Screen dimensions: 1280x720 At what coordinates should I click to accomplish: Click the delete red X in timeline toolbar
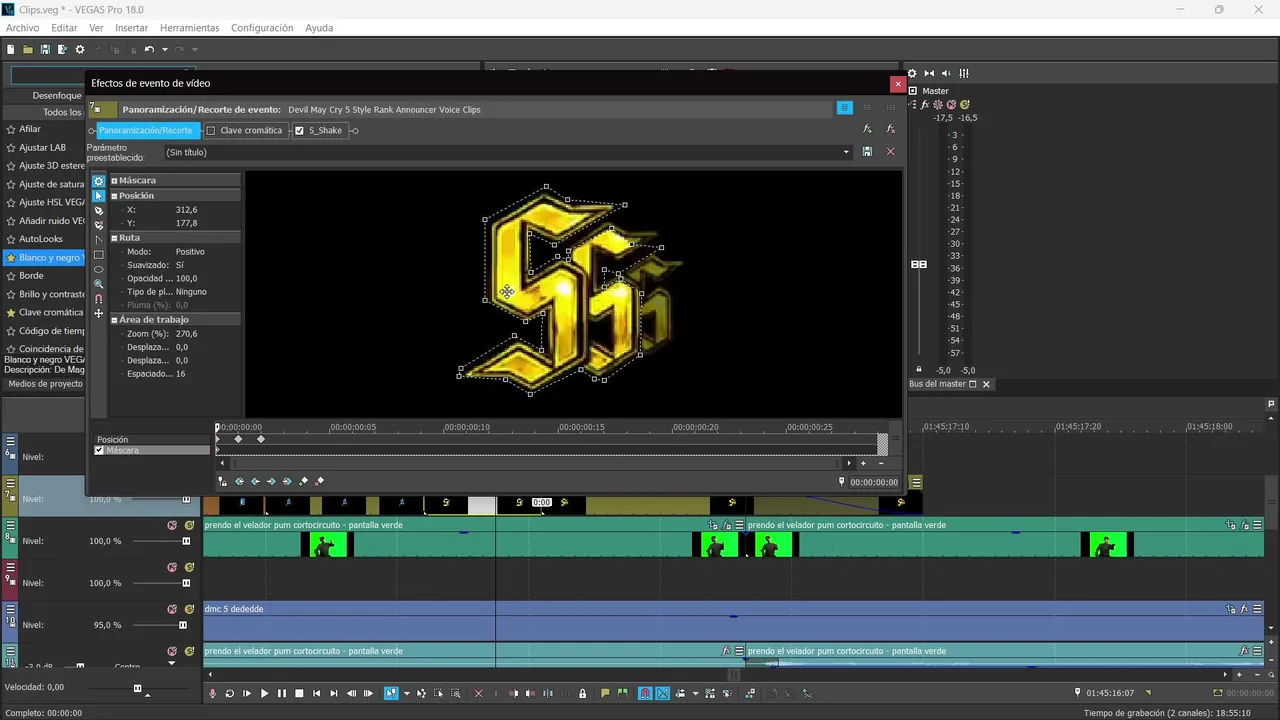(478, 693)
